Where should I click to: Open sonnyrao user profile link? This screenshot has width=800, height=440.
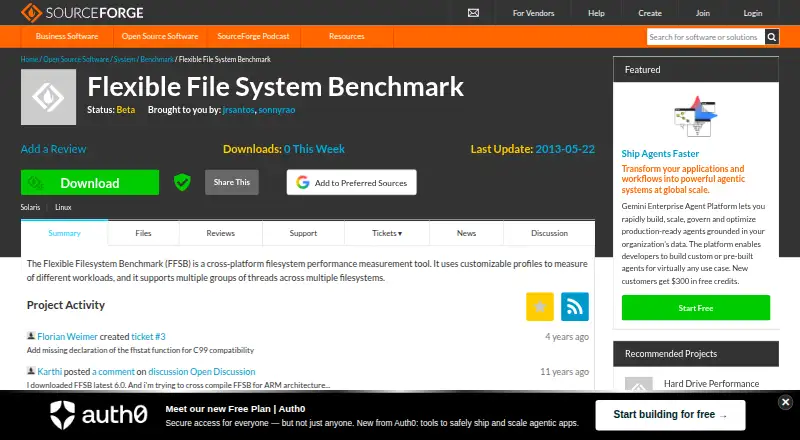pos(277,110)
